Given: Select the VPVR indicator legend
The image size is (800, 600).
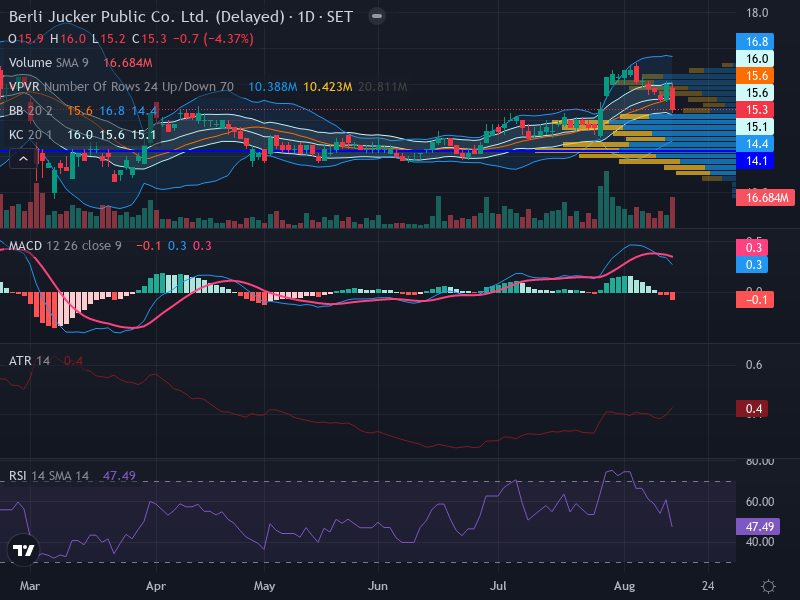Looking at the screenshot, I should tap(121, 87).
